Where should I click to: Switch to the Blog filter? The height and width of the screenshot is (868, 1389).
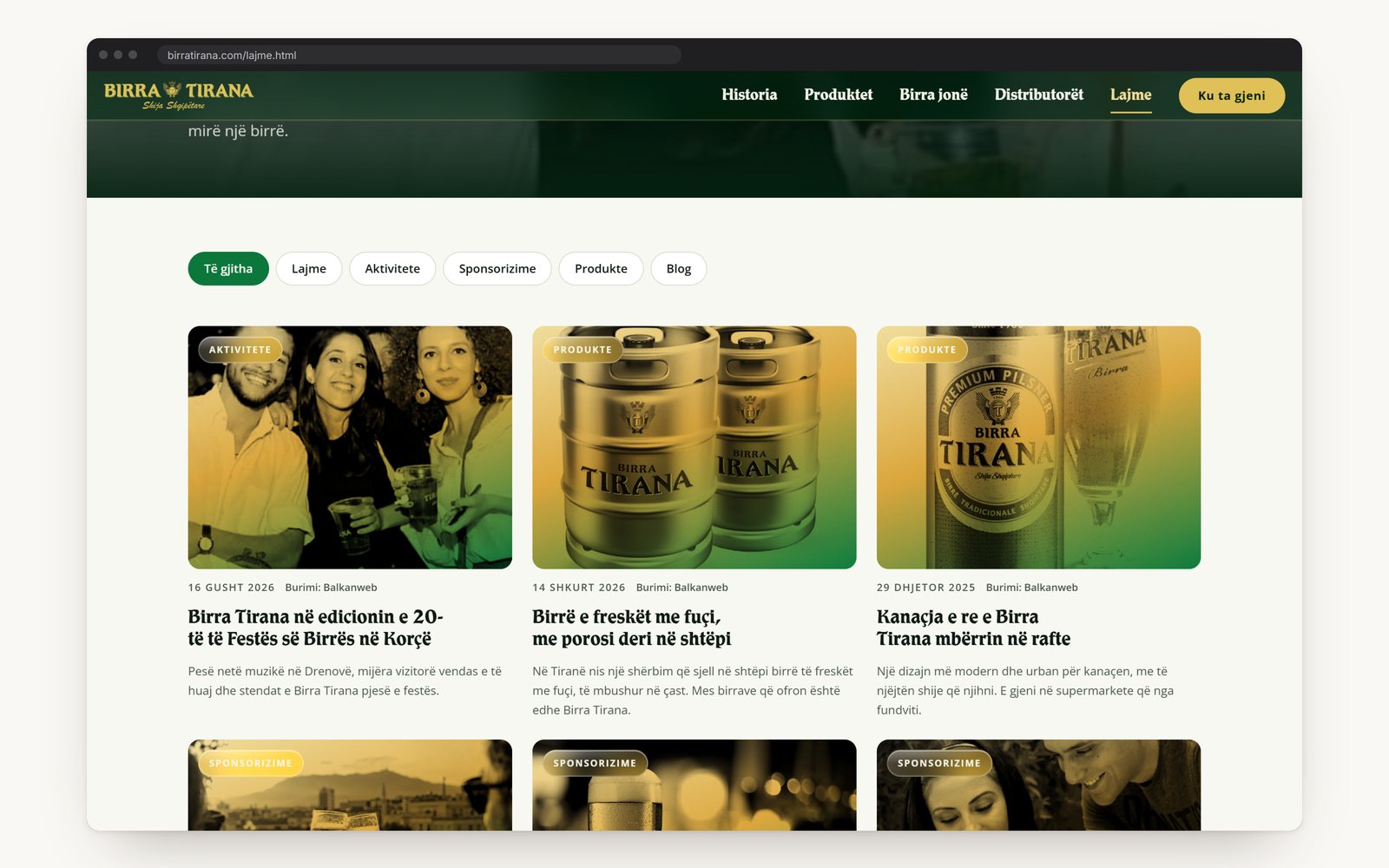679,269
